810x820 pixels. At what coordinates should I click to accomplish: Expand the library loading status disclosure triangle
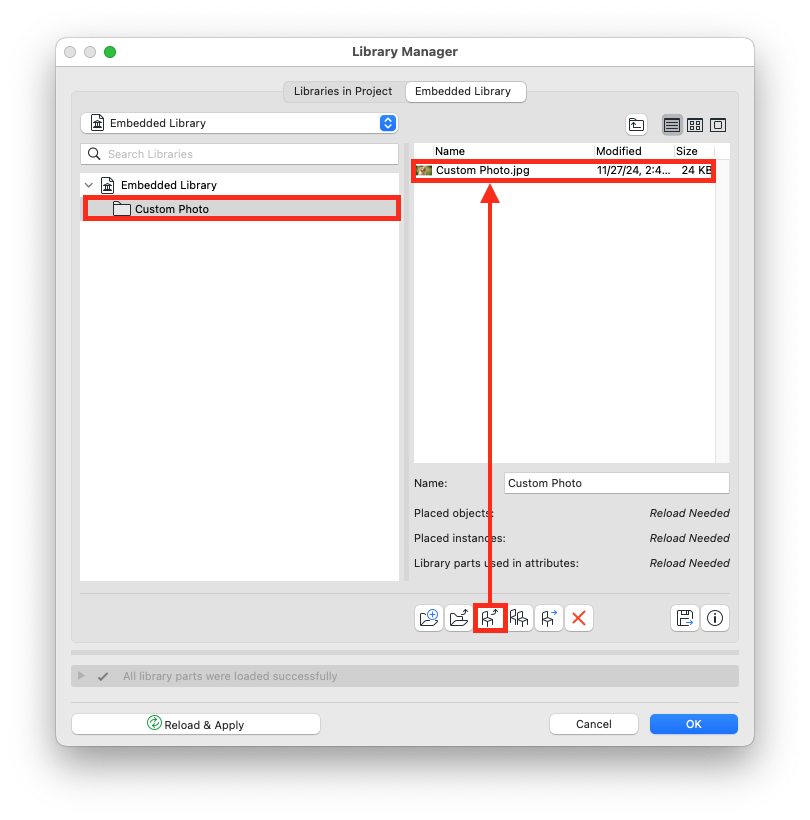[81, 676]
